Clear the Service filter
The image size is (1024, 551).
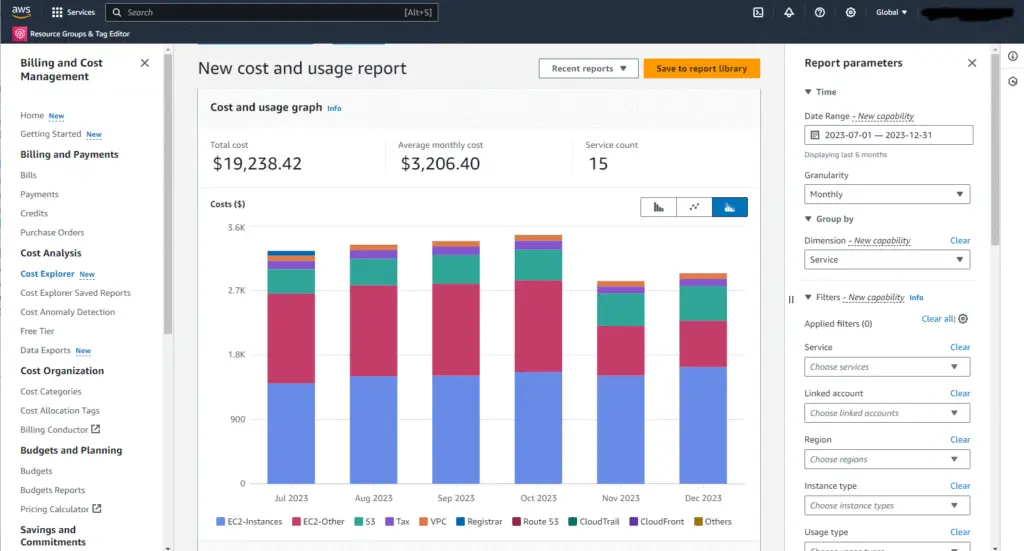(x=960, y=347)
